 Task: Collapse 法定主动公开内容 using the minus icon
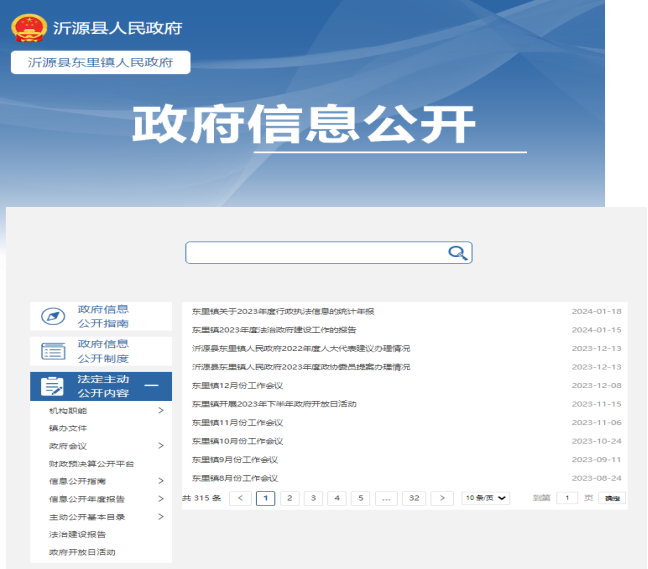152,386
